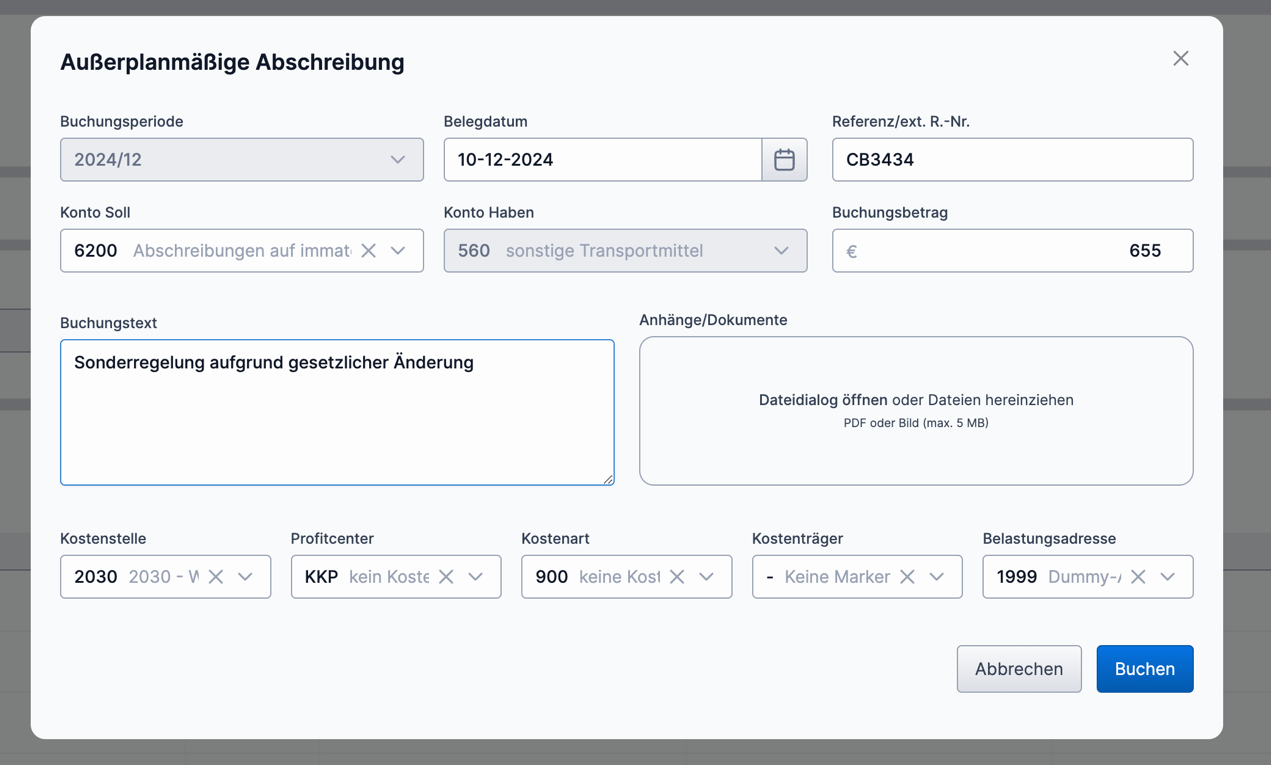Close the Außerplanmäßige Abschreibung dialog
The image size is (1271, 765).
(1181, 59)
